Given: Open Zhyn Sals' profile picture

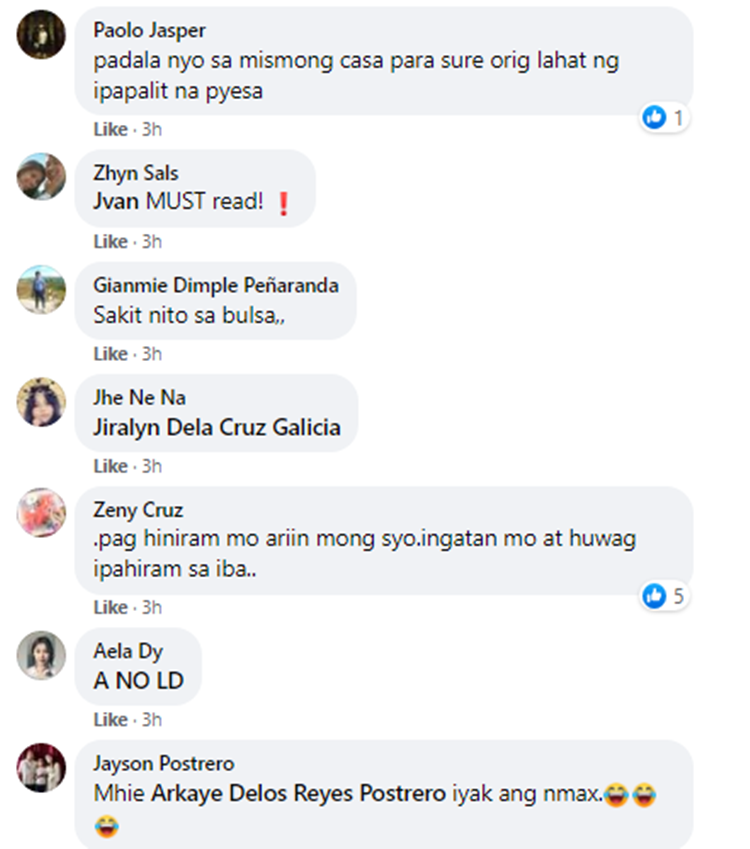Looking at the screenshot, I should [41, 177].
